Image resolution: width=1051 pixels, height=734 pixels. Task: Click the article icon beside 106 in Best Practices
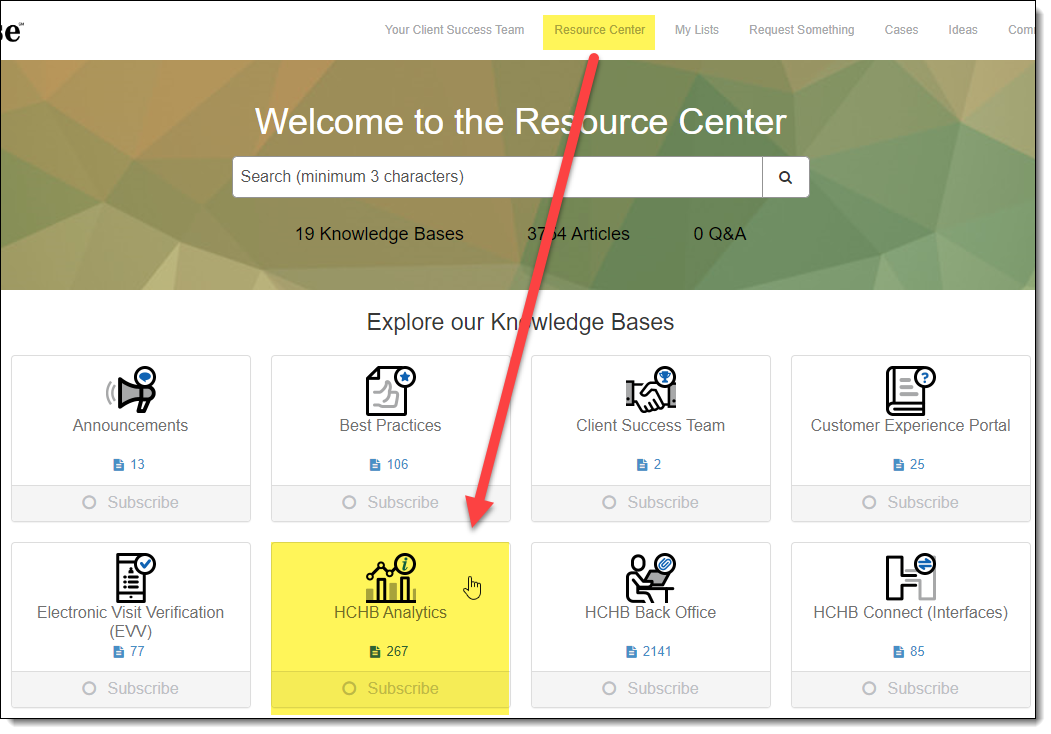point(375,465)
